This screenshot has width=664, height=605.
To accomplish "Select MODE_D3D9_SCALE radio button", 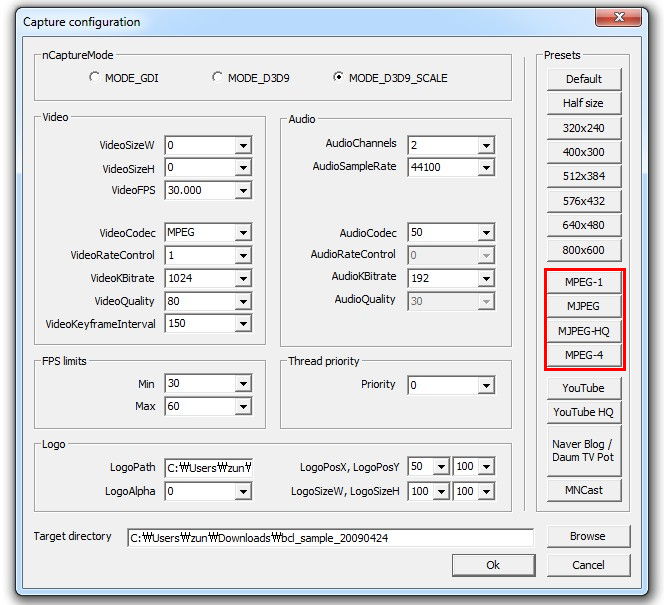I will [x=338, y=78].
